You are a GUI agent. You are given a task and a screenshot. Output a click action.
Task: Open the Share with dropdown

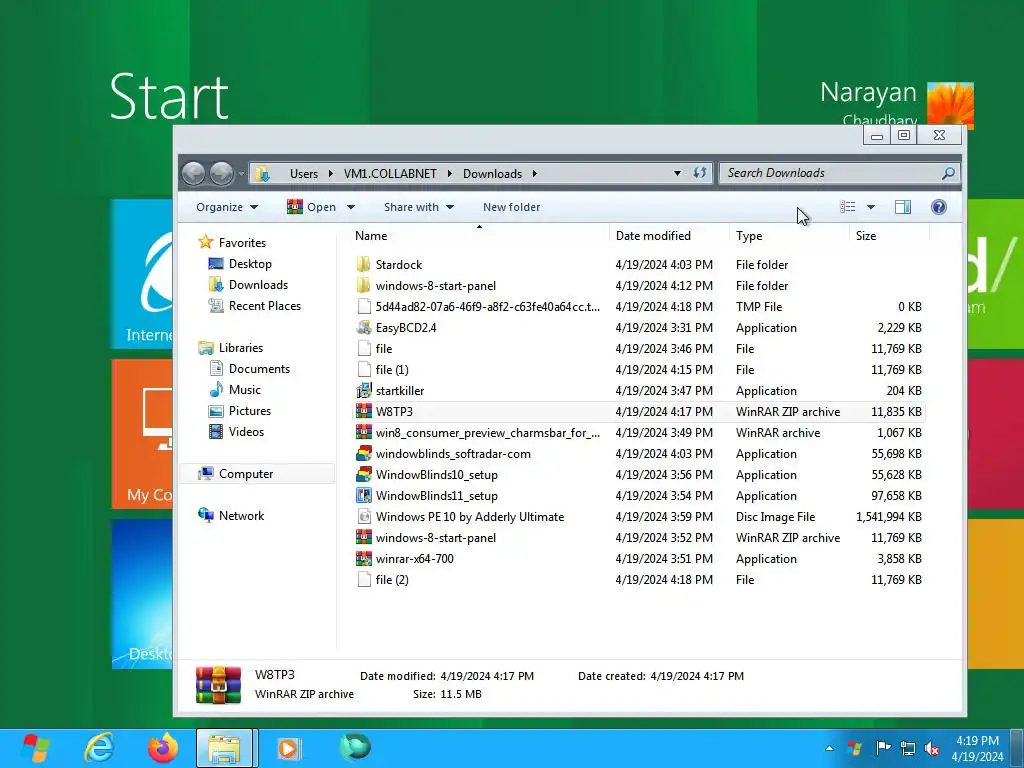point(419,207)
